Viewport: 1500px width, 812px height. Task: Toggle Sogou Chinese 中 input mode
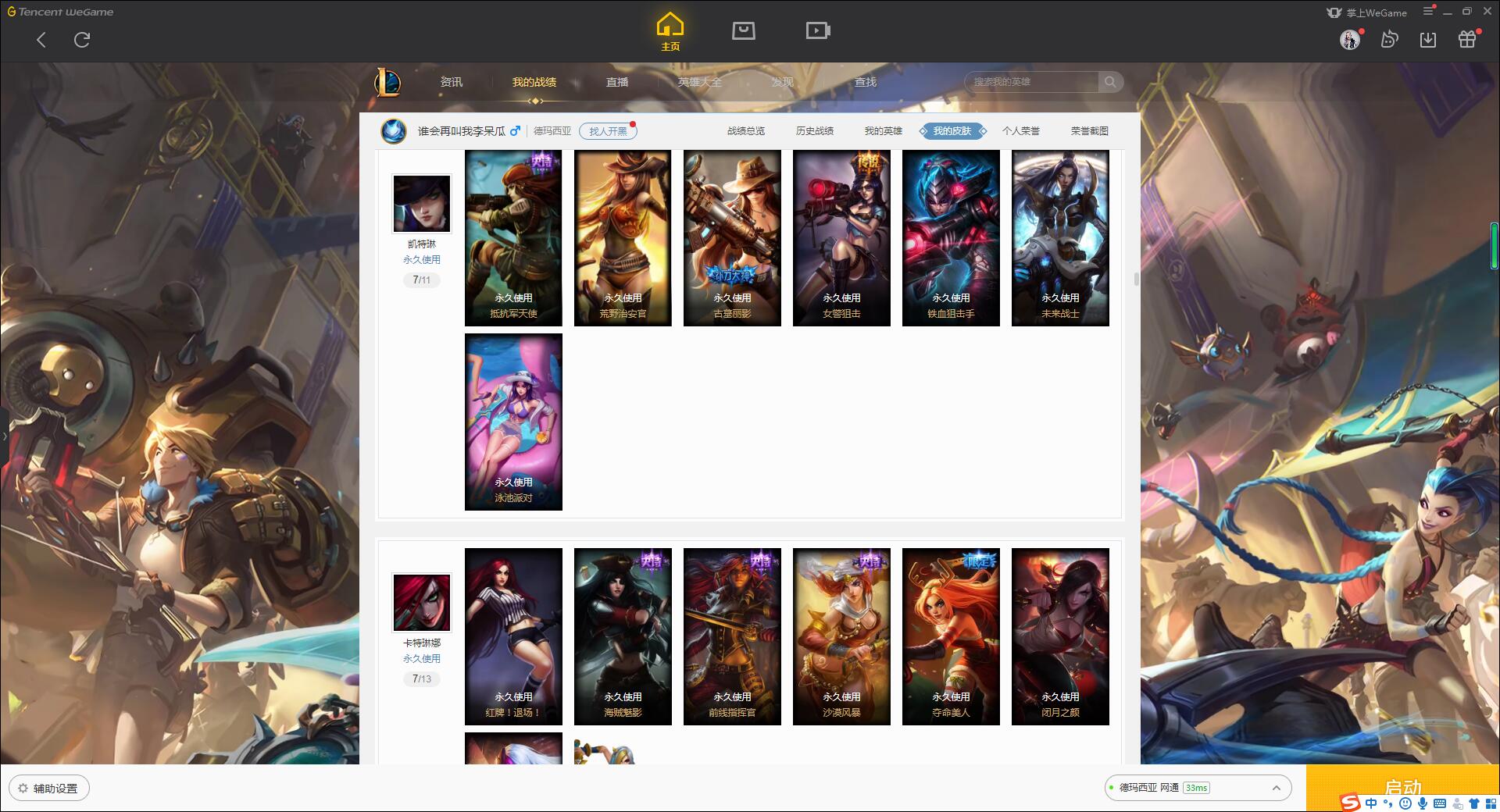[1371, 803]
